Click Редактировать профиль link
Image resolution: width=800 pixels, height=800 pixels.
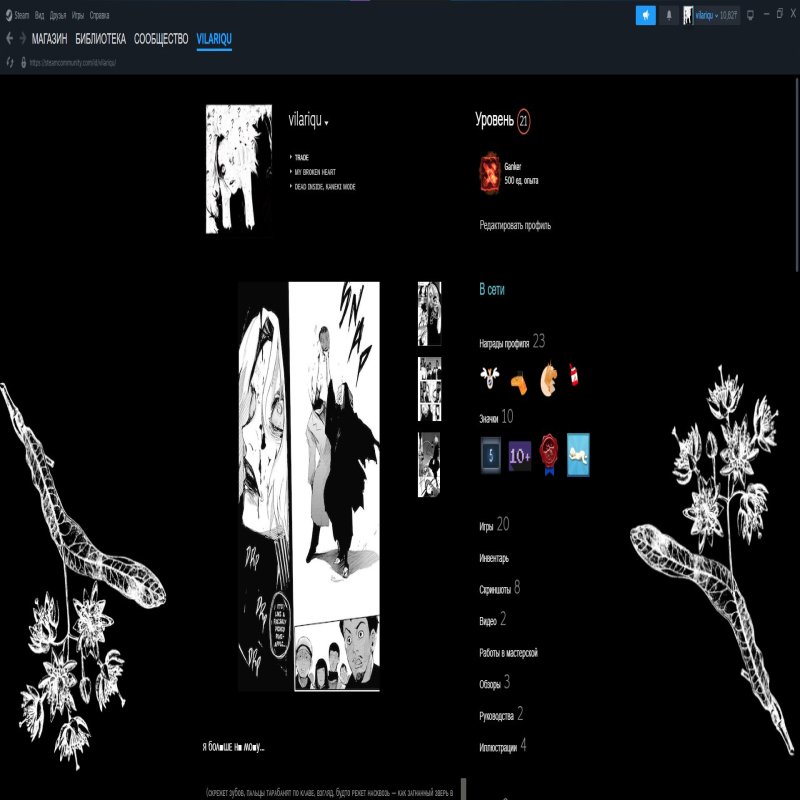point(515,226)
